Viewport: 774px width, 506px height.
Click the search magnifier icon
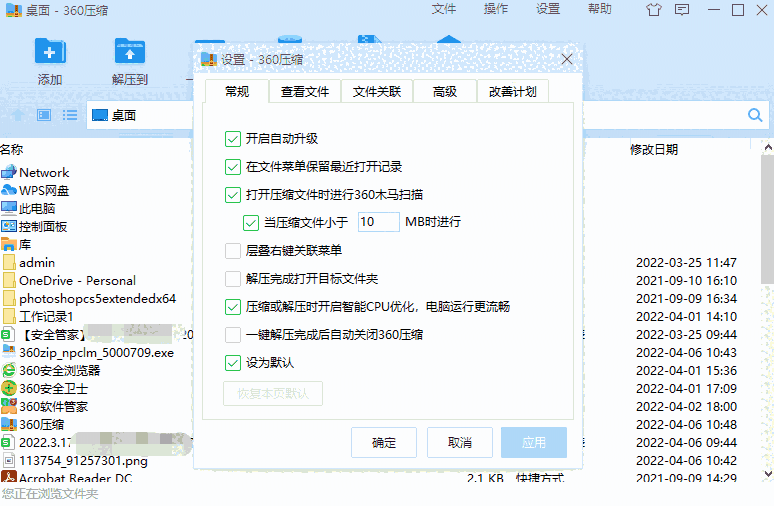(755, 115)
